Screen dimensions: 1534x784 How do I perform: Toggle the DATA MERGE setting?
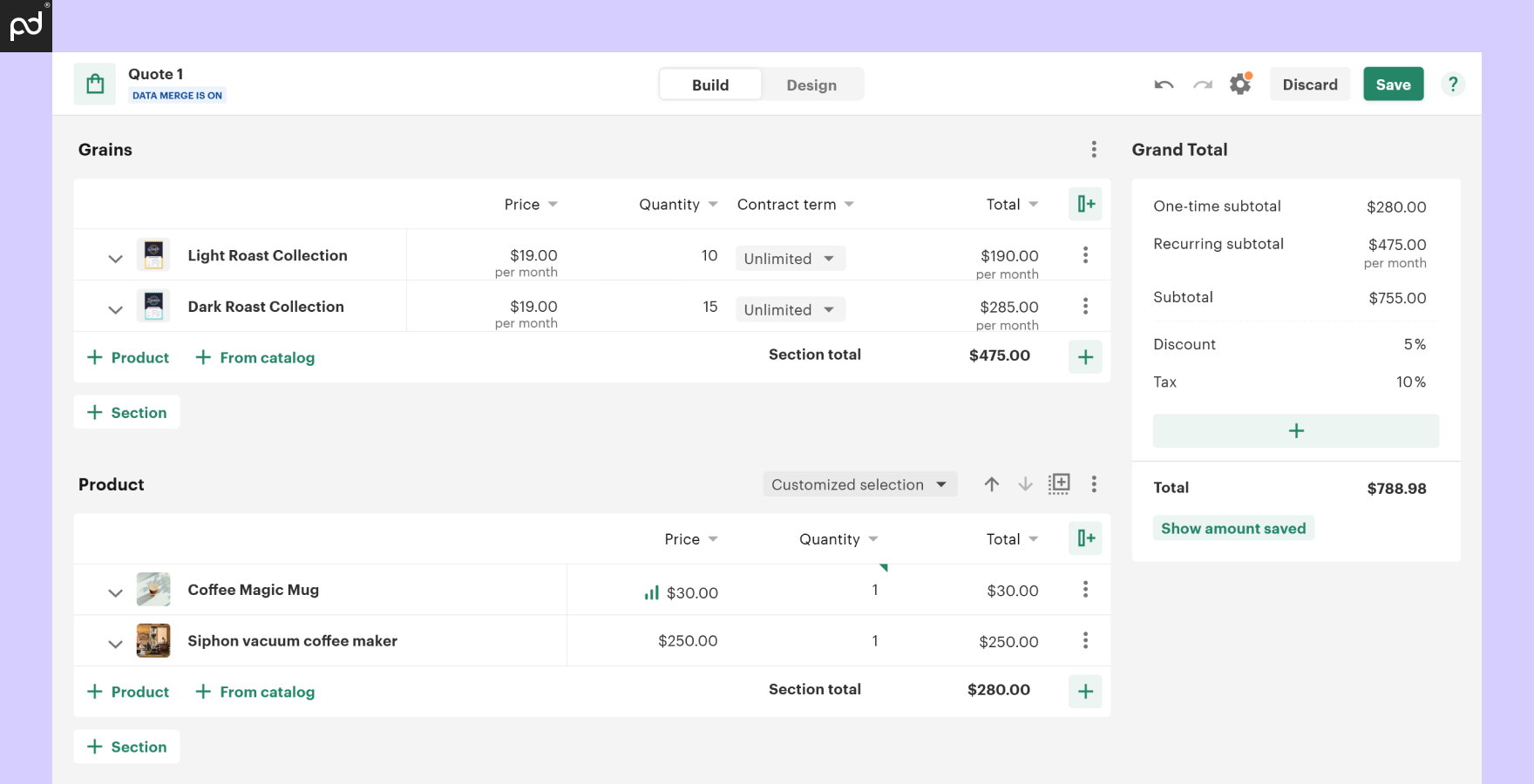coord(176,95)
